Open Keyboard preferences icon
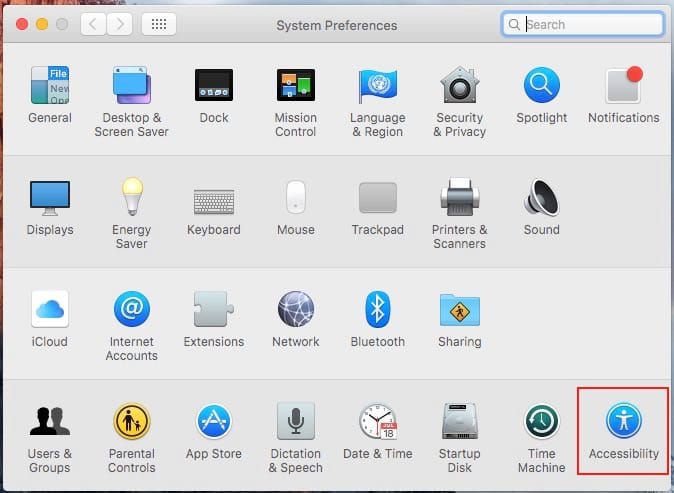The height and width of the screenshot is (493, 674). [x=214, y=202]
